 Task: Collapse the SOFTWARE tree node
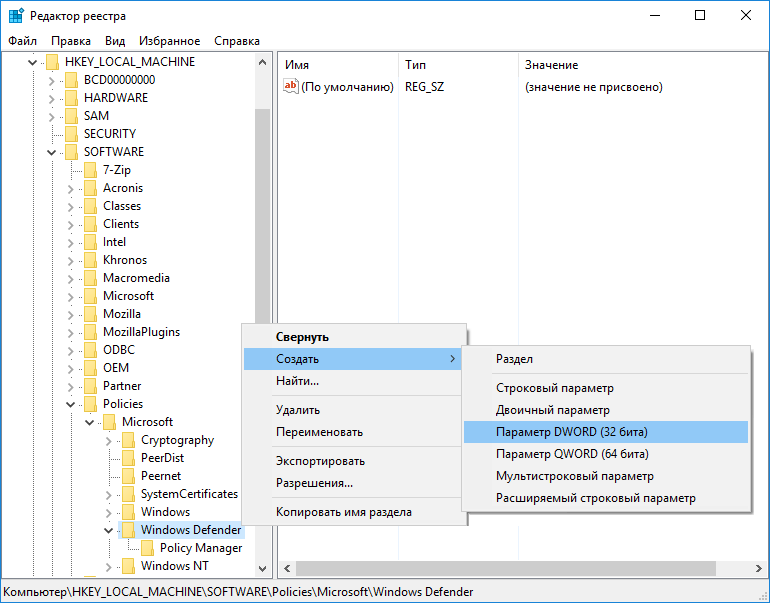51,152
